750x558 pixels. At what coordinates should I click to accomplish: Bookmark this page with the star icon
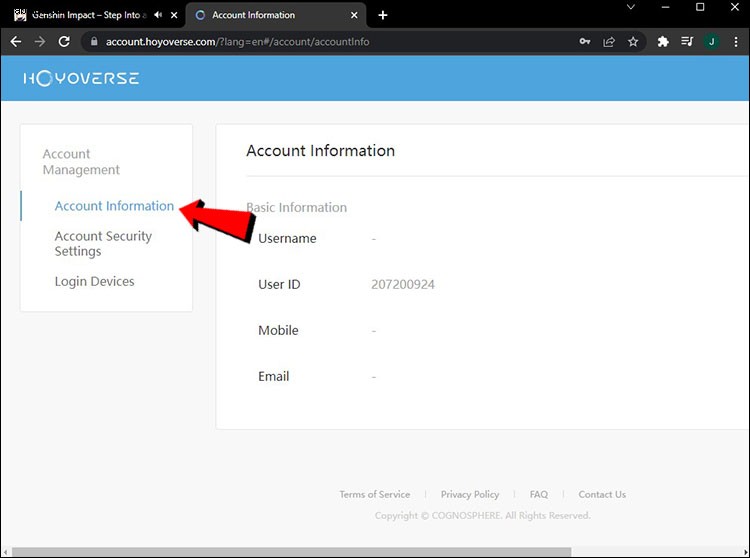tap(633, 42)
